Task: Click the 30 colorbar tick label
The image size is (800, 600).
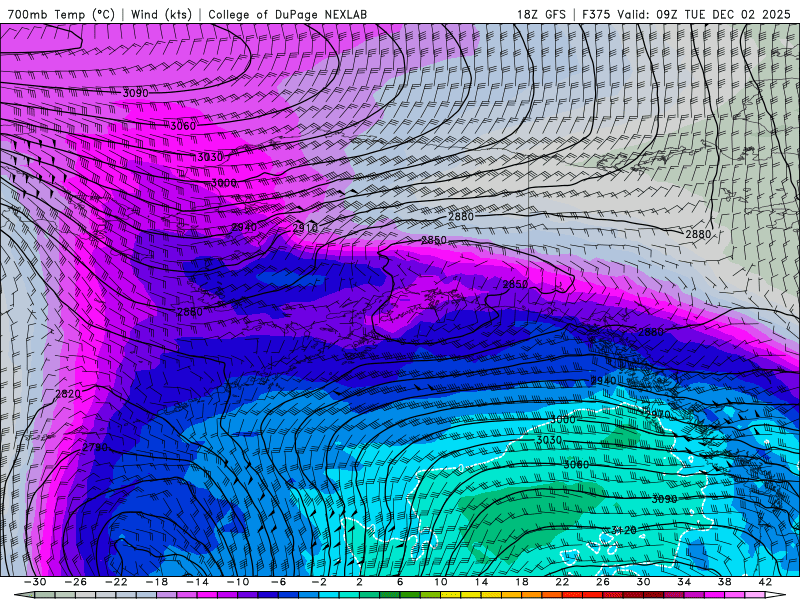Action: 643,582
